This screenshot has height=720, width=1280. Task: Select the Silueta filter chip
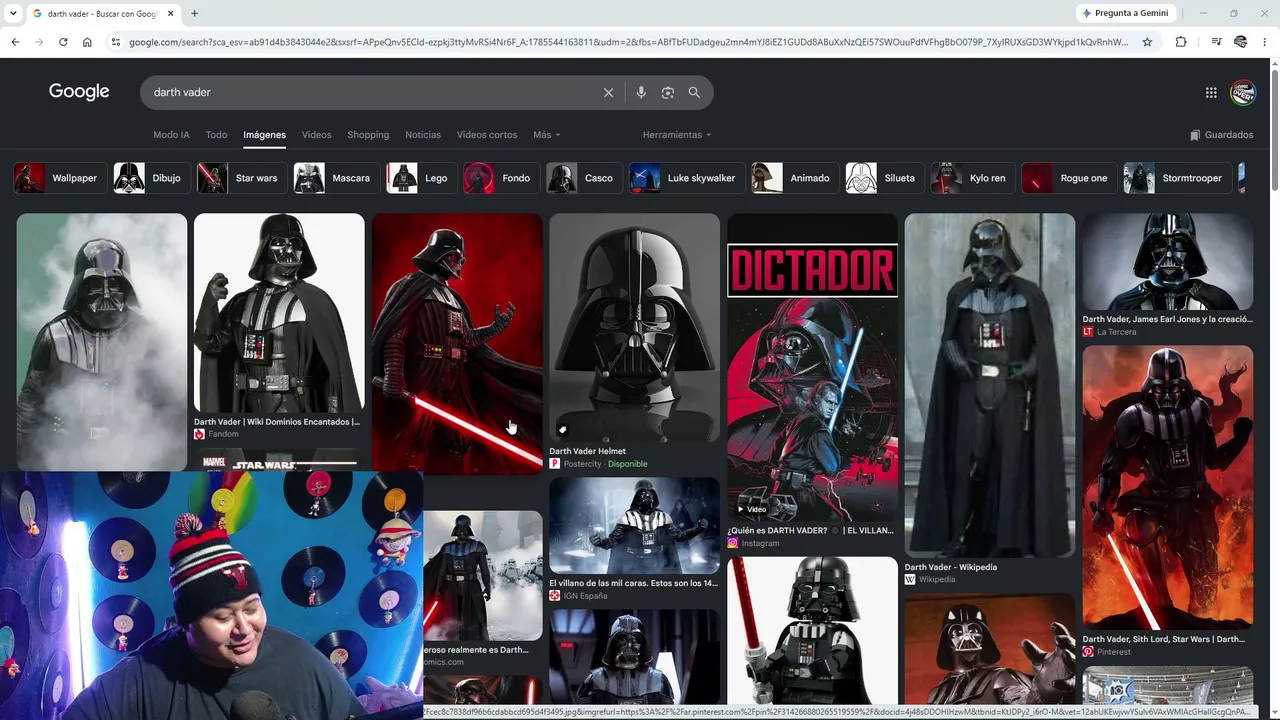pos(883,178)
